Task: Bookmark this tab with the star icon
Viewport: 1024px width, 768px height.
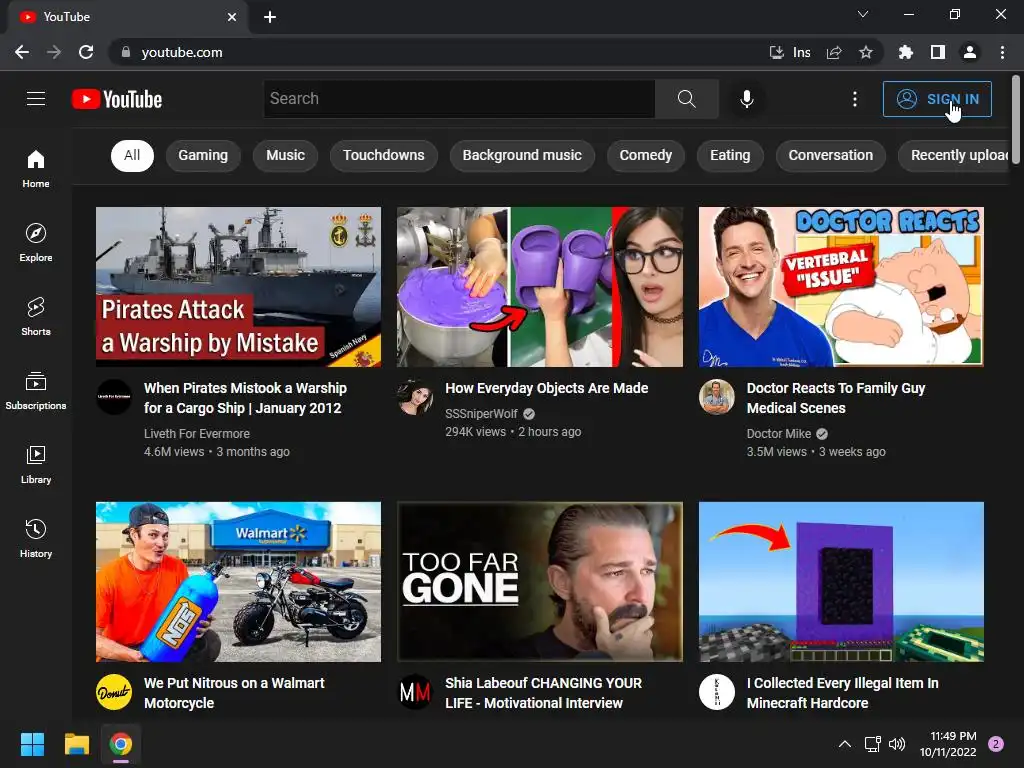Action: tap(866, 52)
